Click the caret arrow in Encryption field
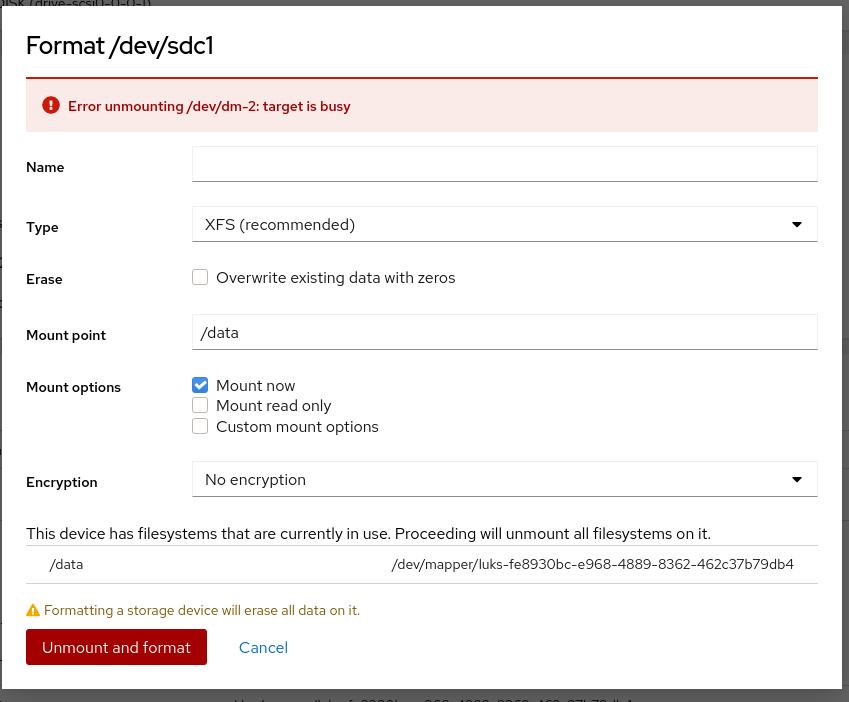This screenshot has height=702, width=849. coord(797,479)
